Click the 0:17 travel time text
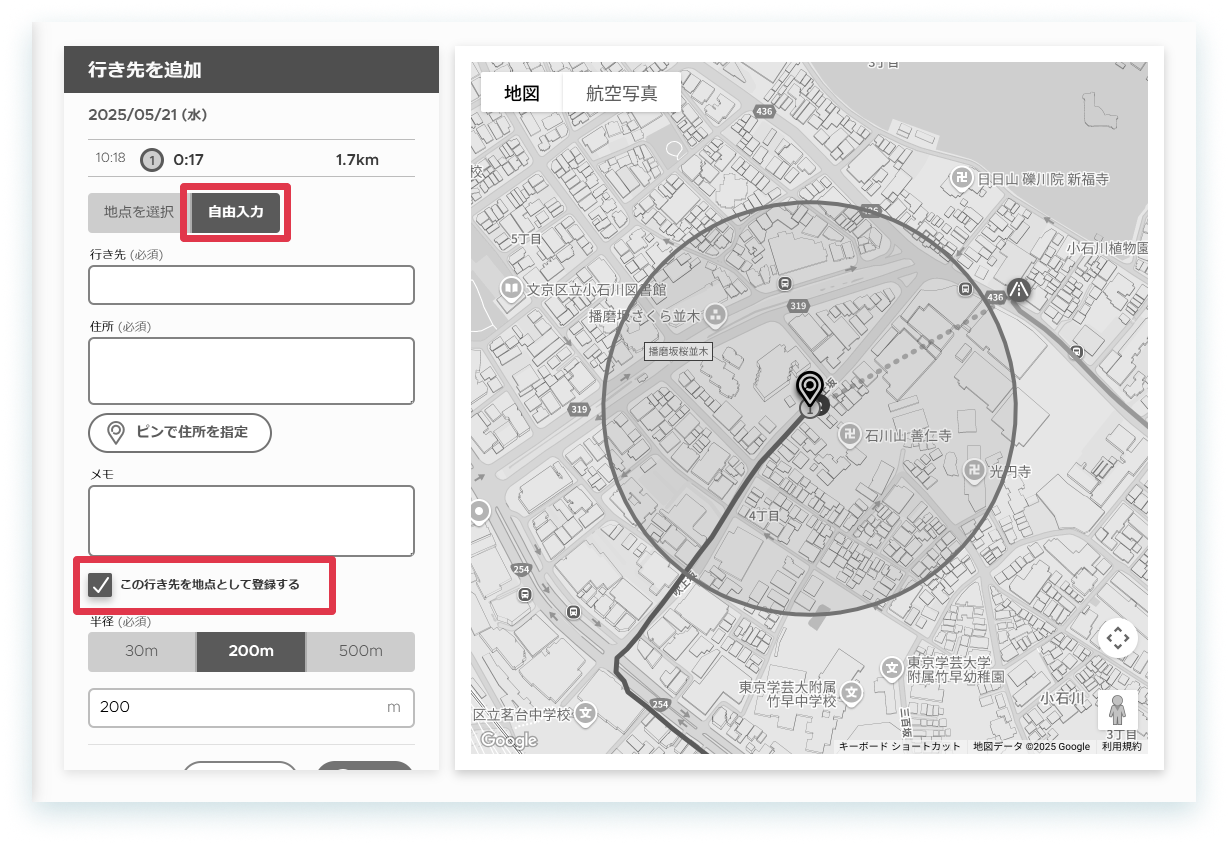The image size is (1228, 844). point(188,159)
